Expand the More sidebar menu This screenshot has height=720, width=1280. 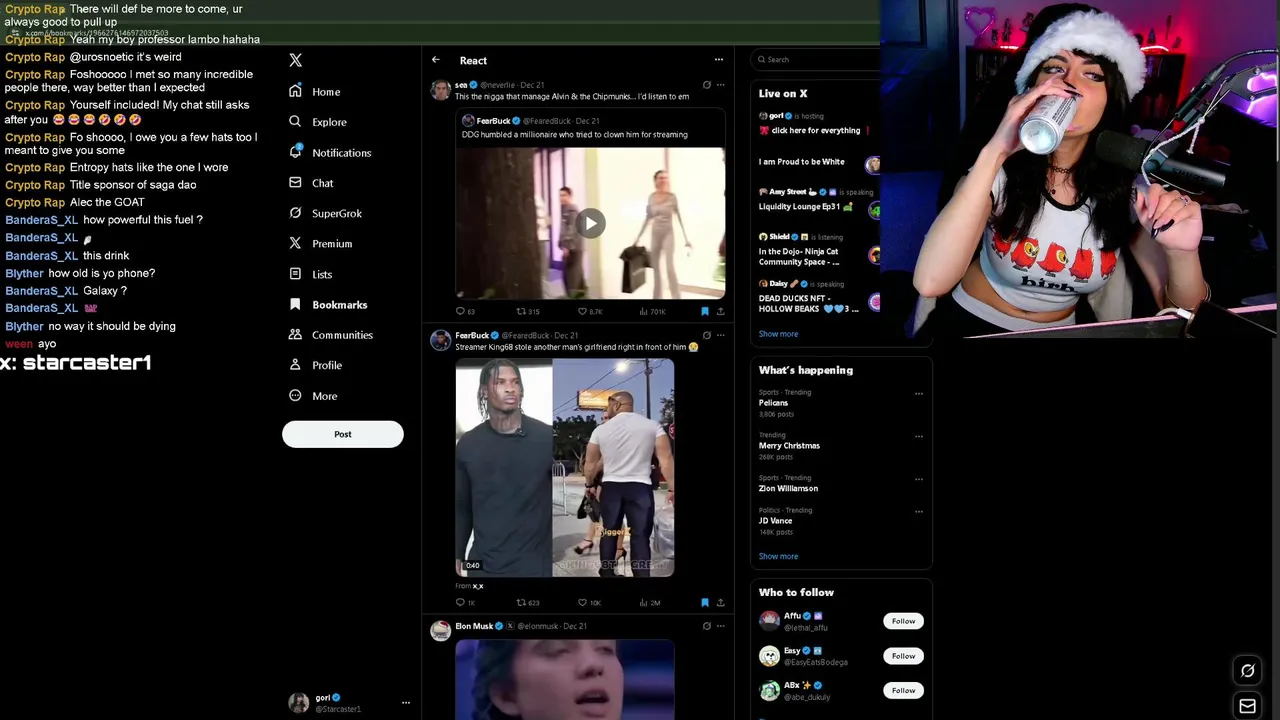tap(313, 396)
